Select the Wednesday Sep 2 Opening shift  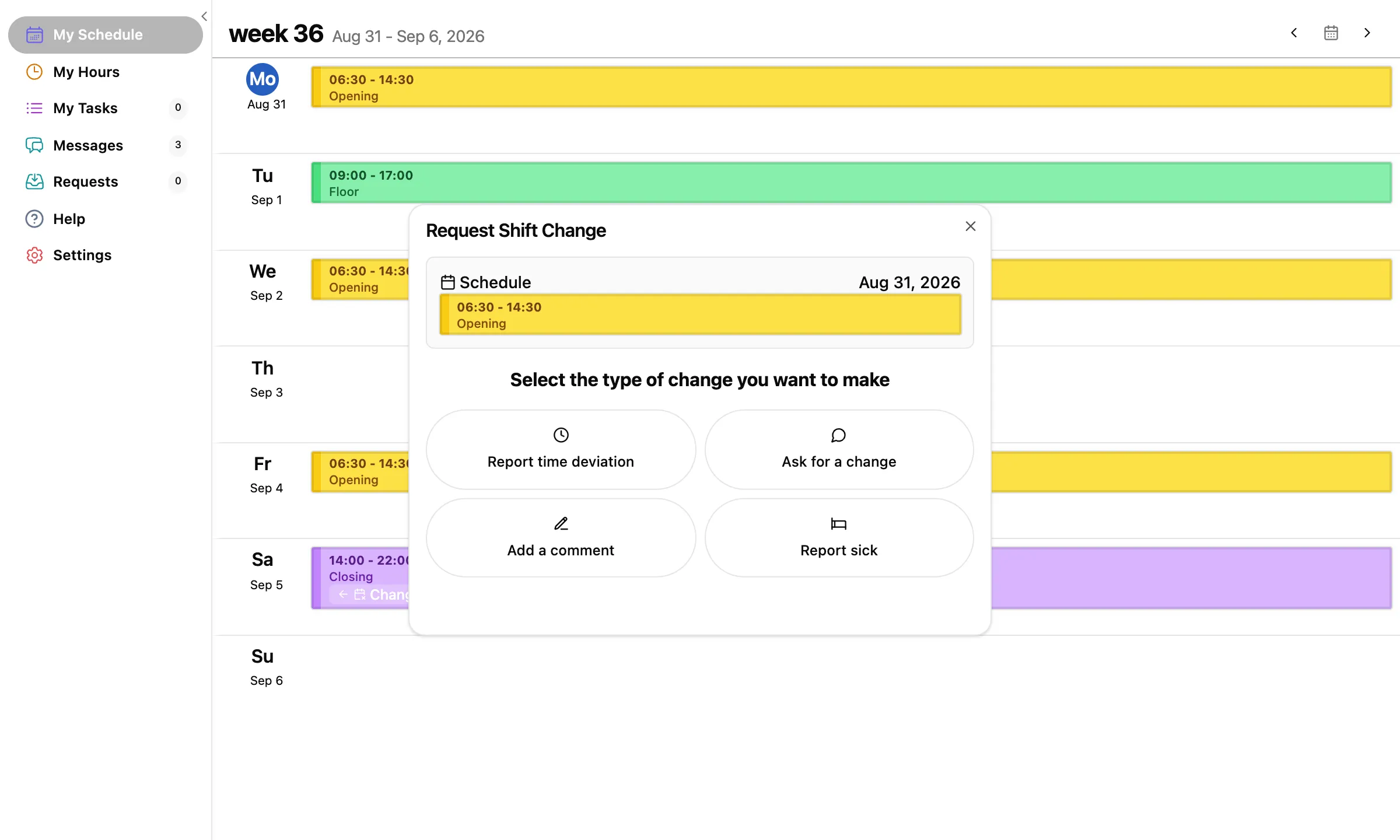tap(360, 279)
